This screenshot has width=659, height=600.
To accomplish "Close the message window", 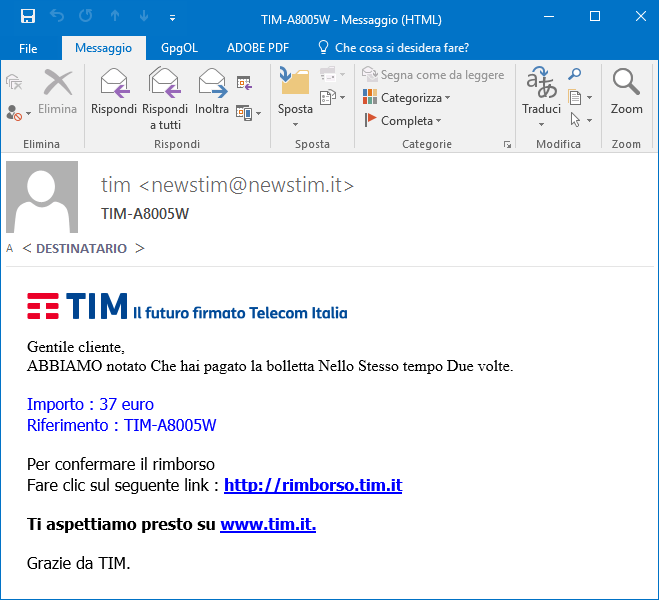I will coord(641,17).
